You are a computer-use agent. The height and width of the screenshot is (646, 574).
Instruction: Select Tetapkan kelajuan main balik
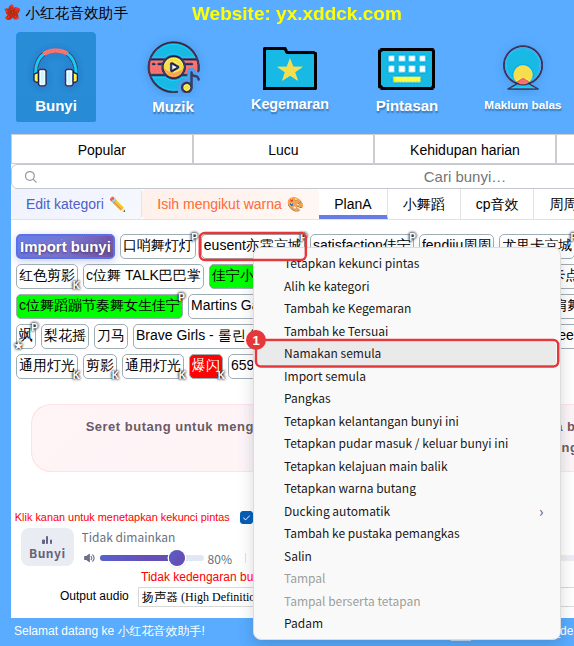tap(408, 466)
